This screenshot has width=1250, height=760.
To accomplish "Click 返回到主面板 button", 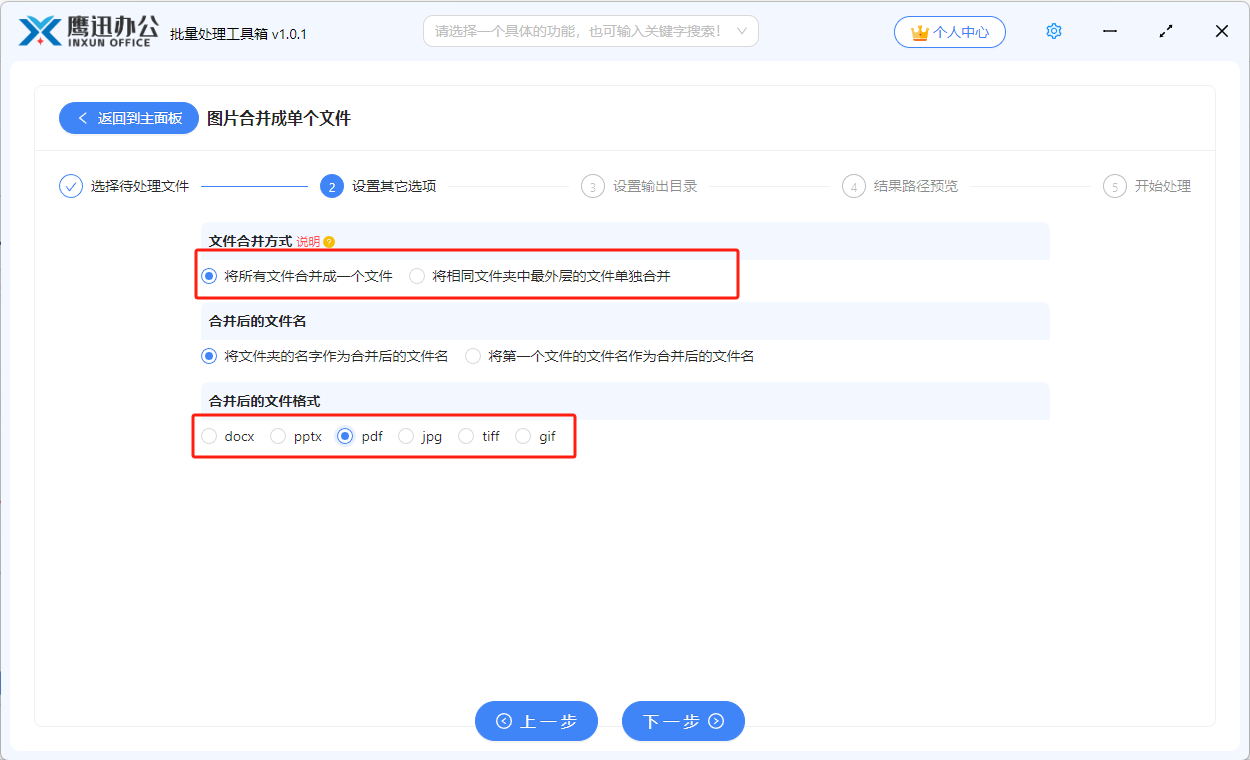I will coord(129,118).
